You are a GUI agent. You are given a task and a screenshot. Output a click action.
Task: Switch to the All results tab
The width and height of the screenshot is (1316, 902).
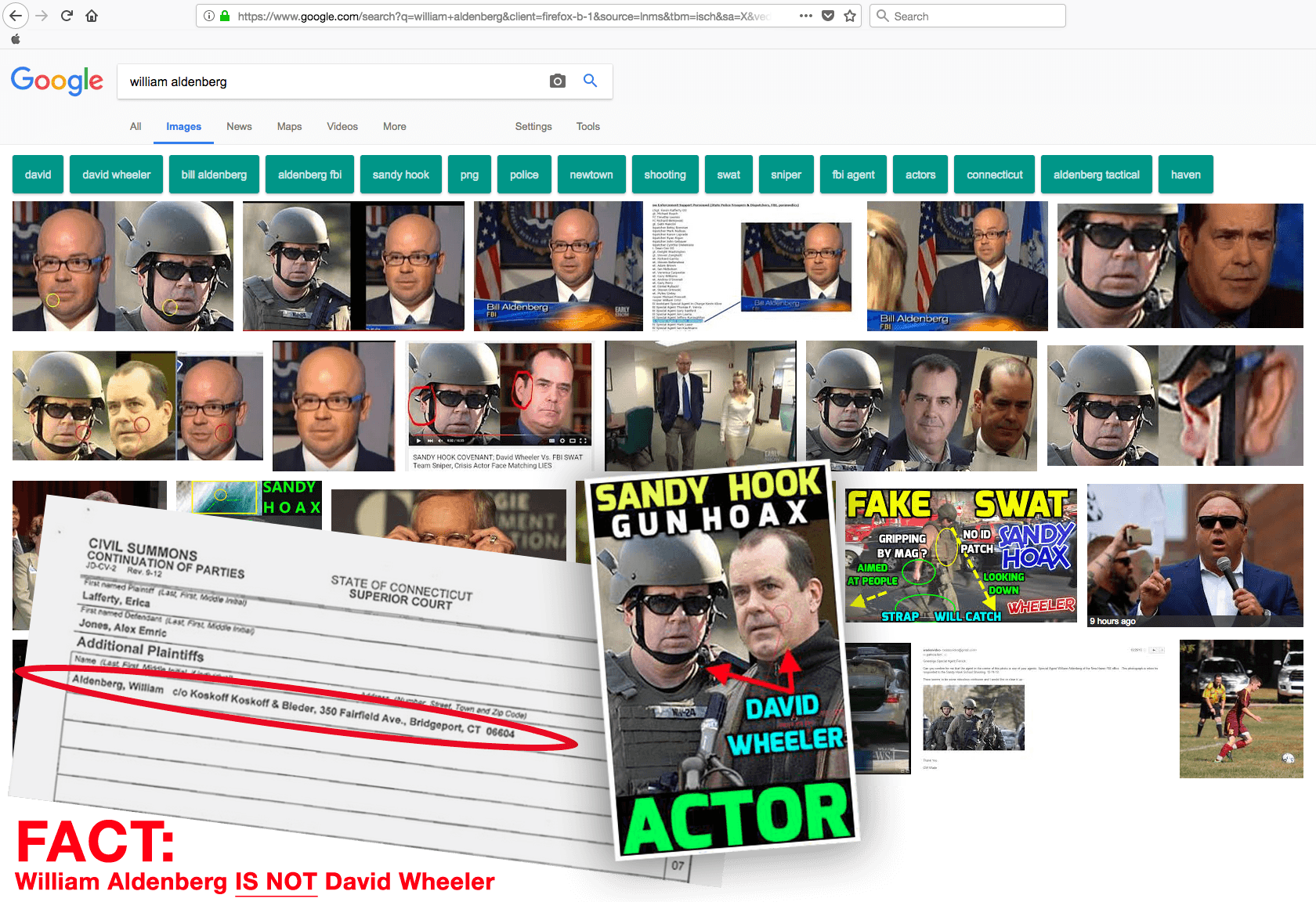click(x=136, y=126)
